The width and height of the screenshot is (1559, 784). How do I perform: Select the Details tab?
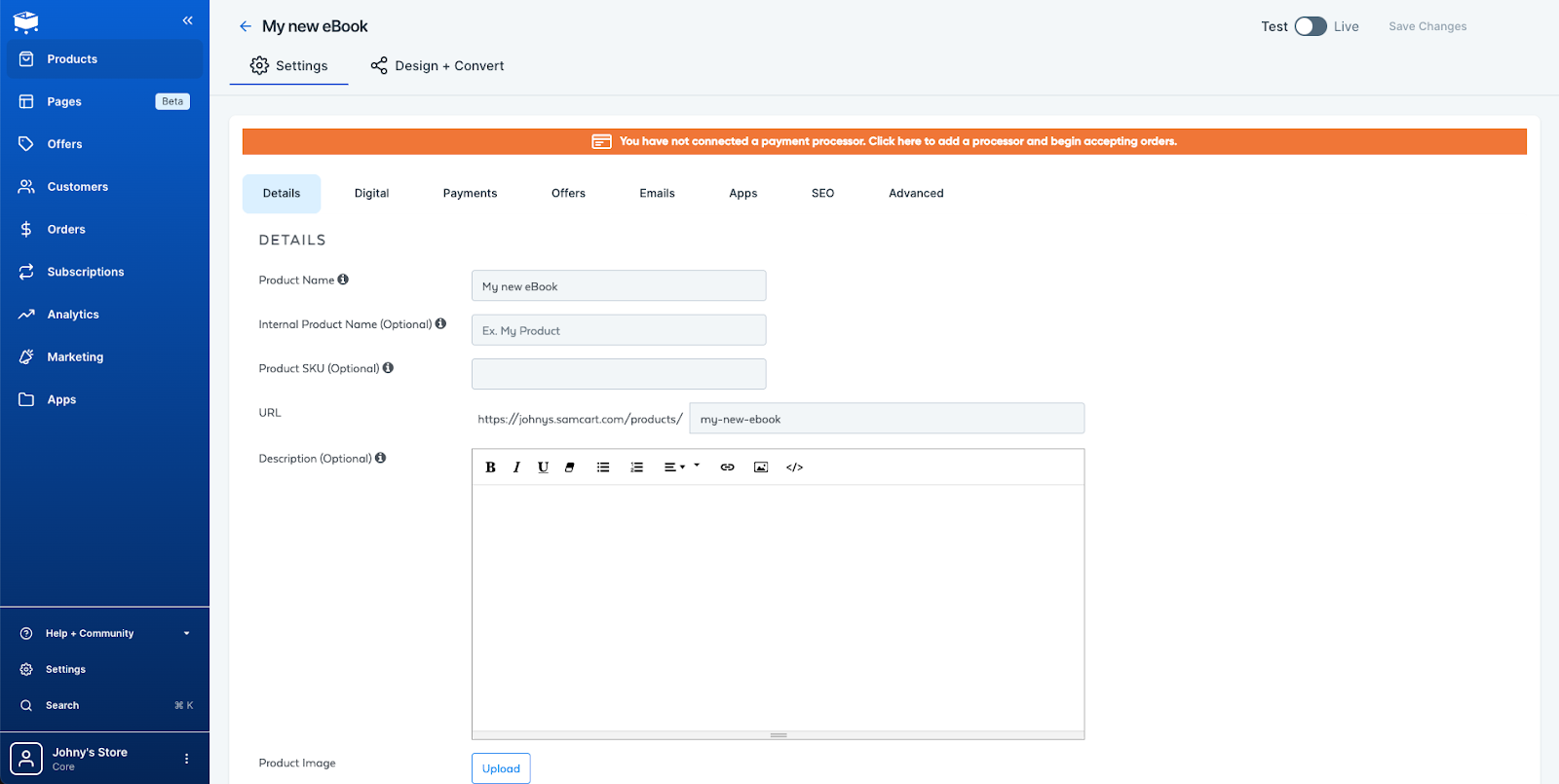pos(282,194)
